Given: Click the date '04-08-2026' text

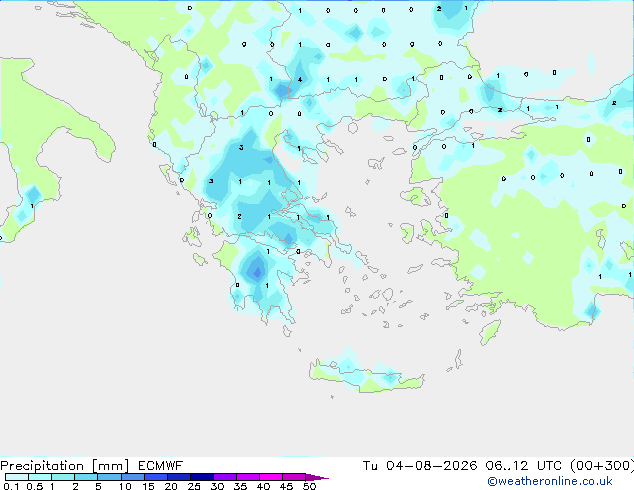Looking at the screenshot, I should pos(431,466).
